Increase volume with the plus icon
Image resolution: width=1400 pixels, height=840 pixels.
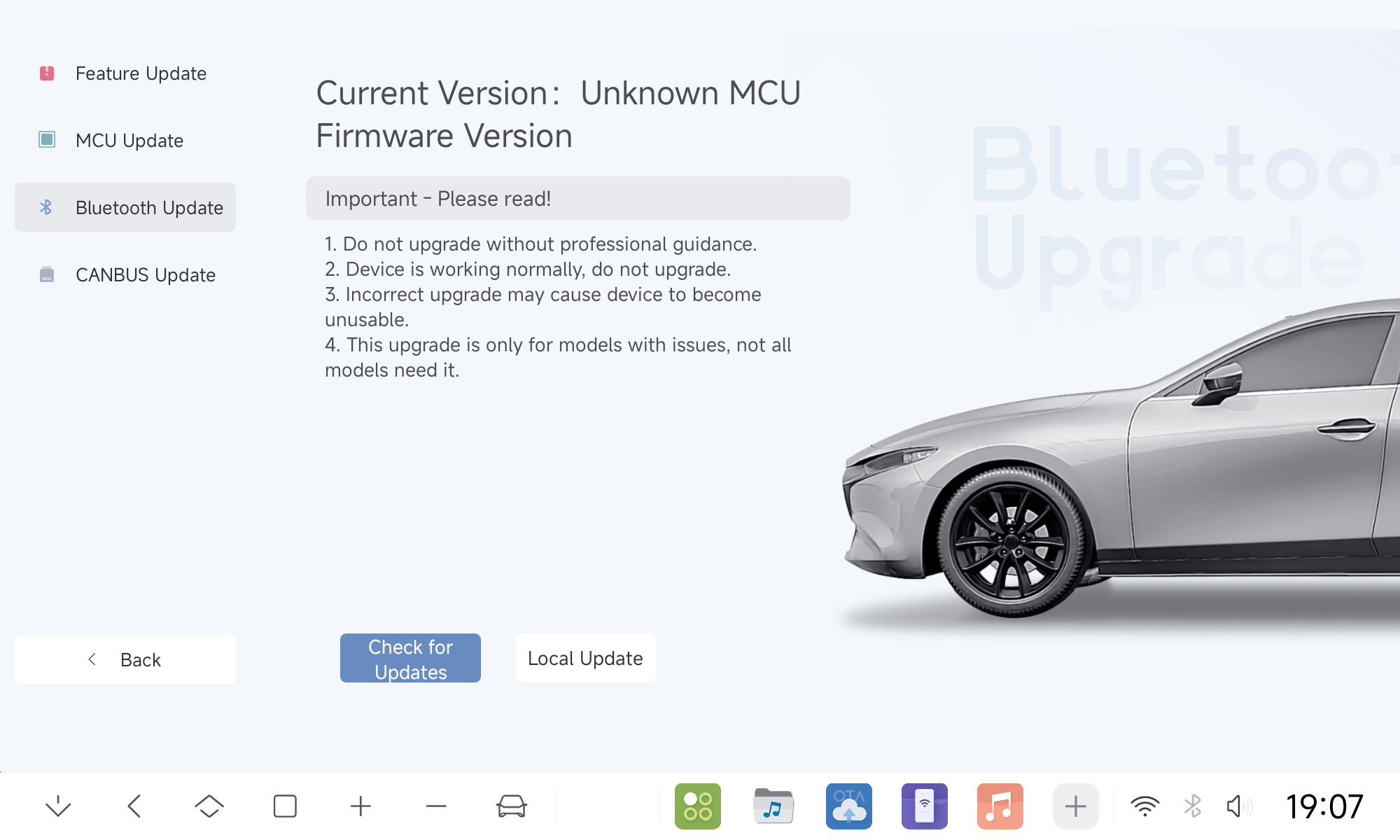click(360, 806)
